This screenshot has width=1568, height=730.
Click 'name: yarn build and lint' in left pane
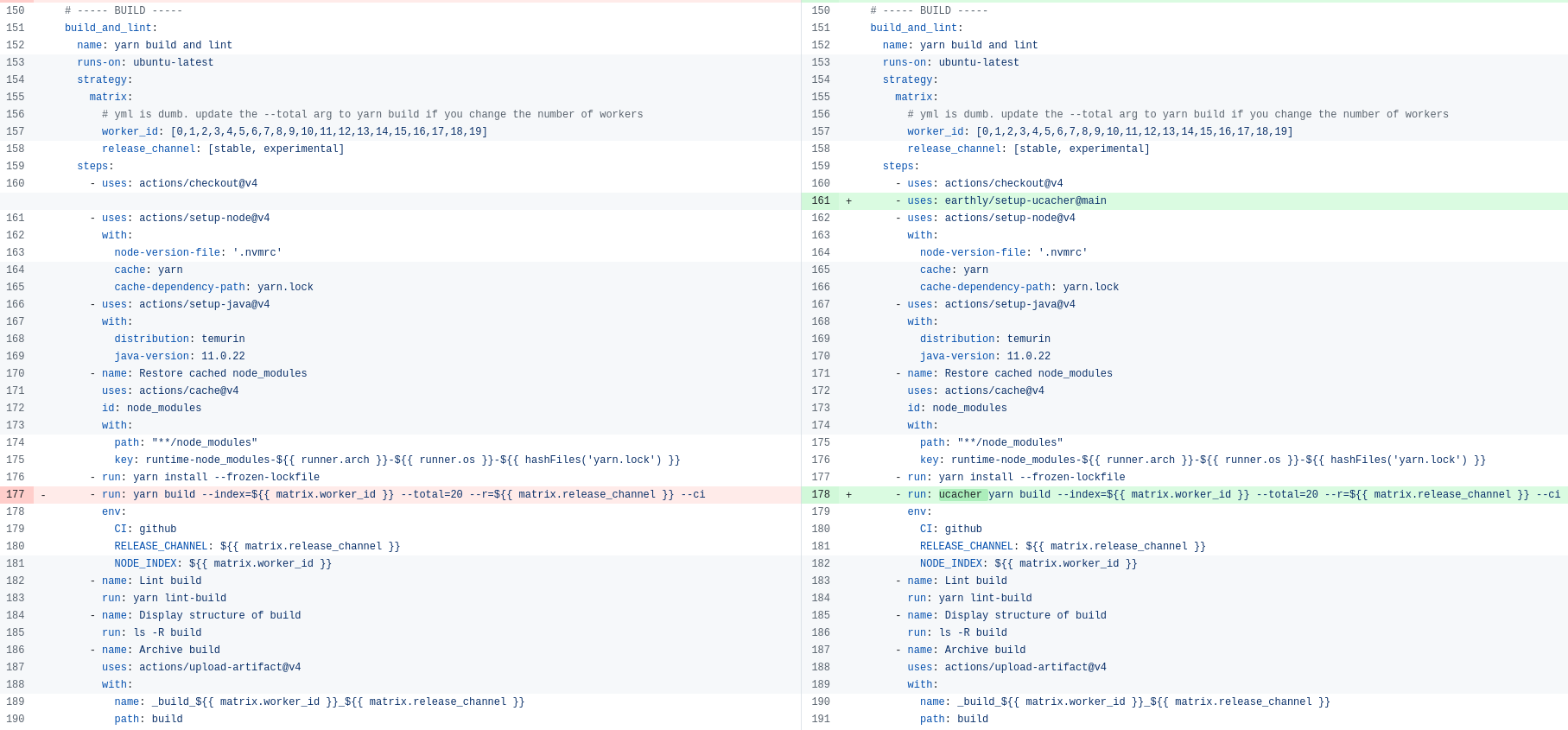point(155,45)
